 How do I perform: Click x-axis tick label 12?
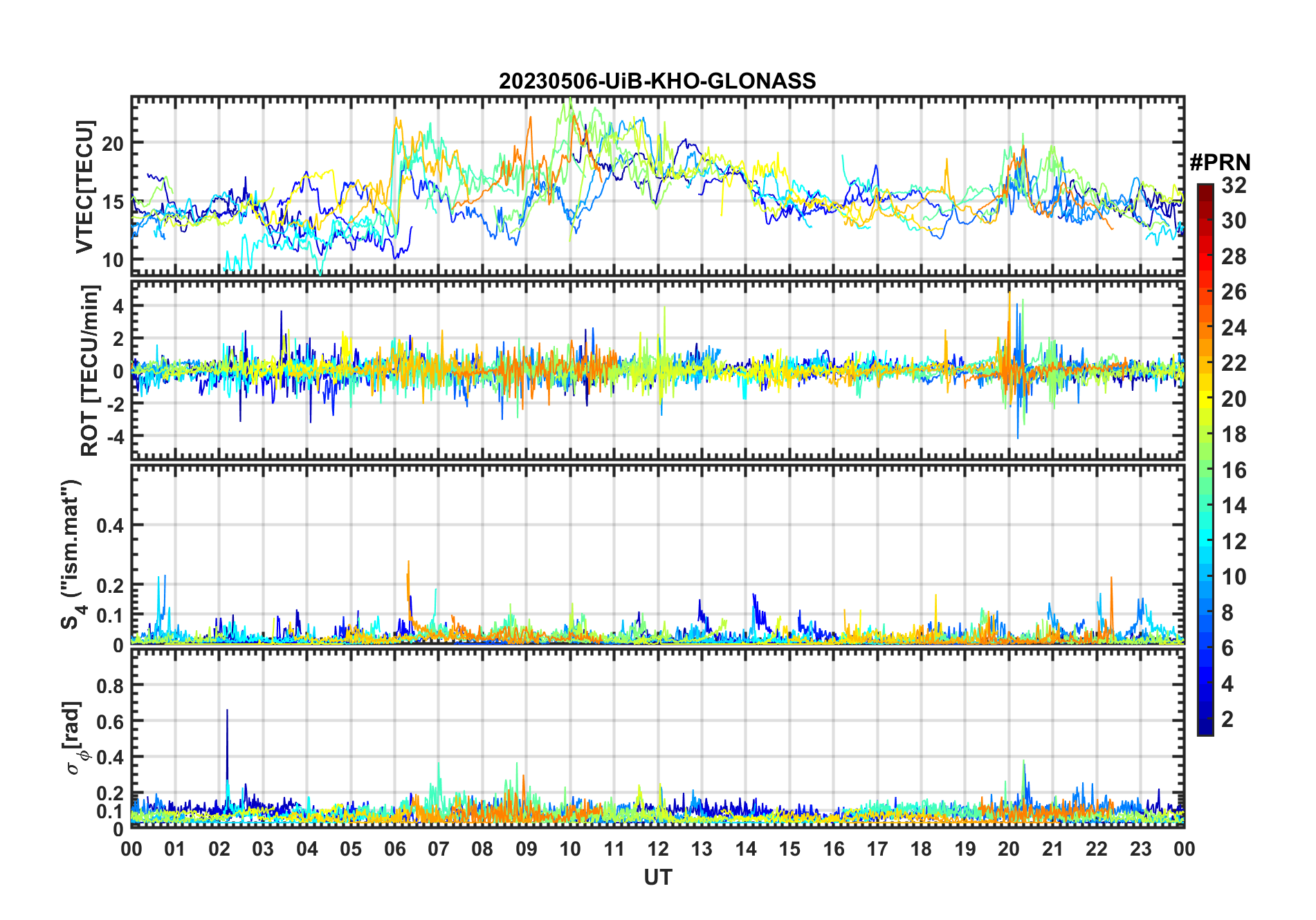tap(658, 849)
